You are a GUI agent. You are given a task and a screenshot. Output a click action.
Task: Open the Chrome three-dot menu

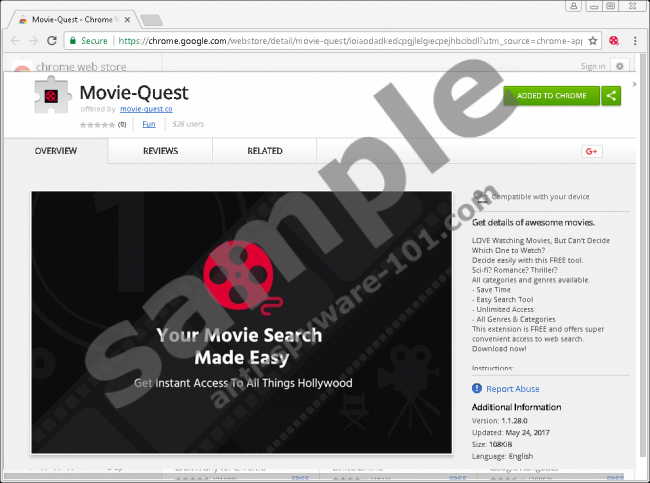636,41
